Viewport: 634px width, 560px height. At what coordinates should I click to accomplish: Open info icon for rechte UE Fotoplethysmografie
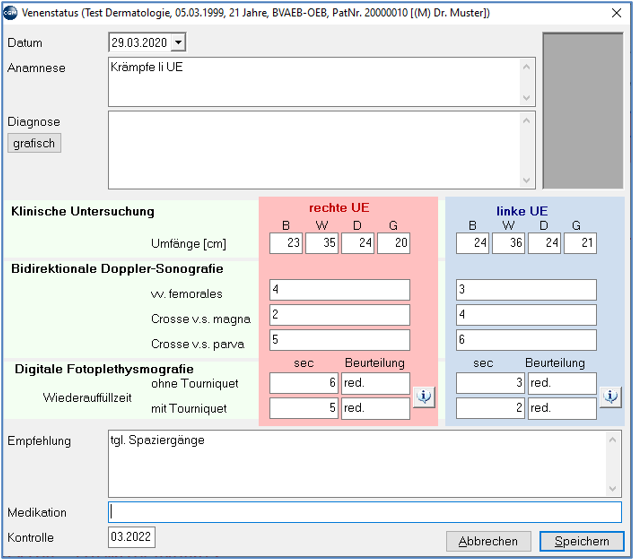click(x=424, y=397)
